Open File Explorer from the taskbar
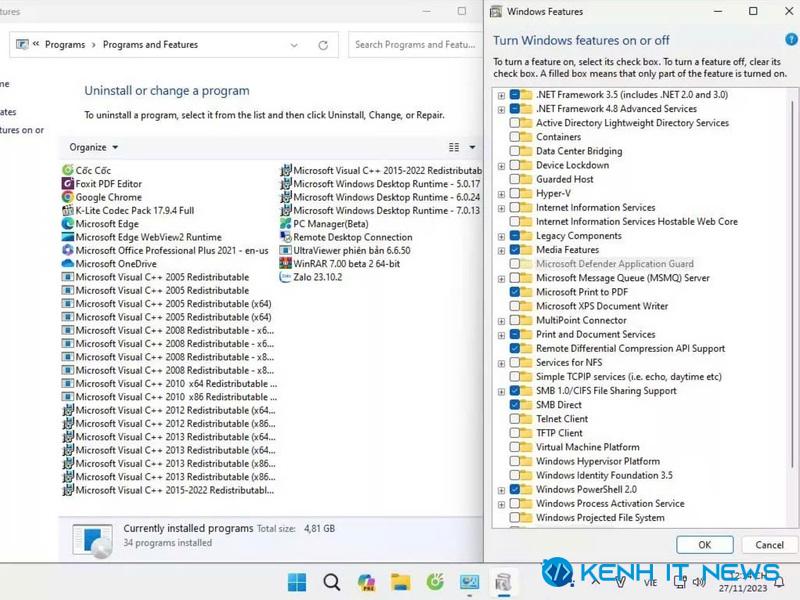 pyautogui.click(x=401, y=582)
